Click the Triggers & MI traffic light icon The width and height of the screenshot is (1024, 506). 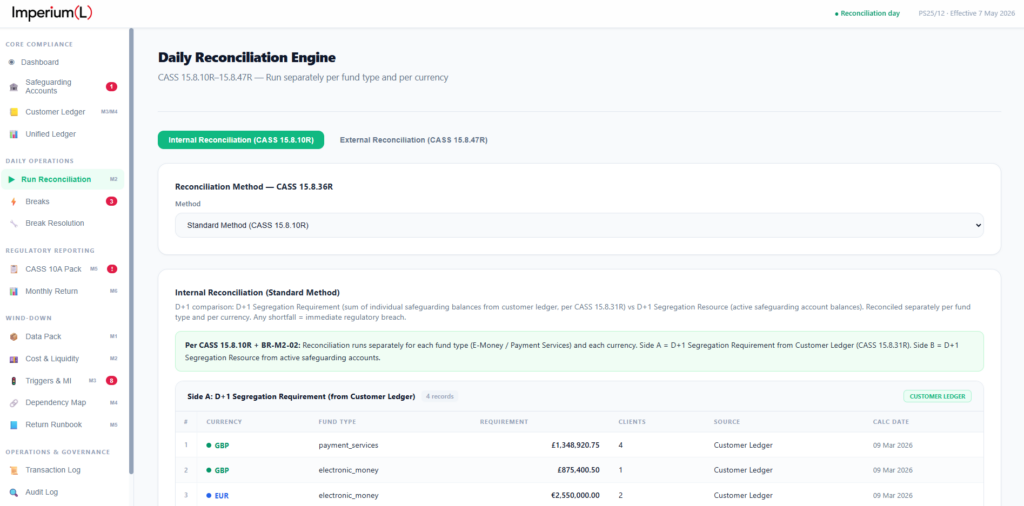coord(14,381)
